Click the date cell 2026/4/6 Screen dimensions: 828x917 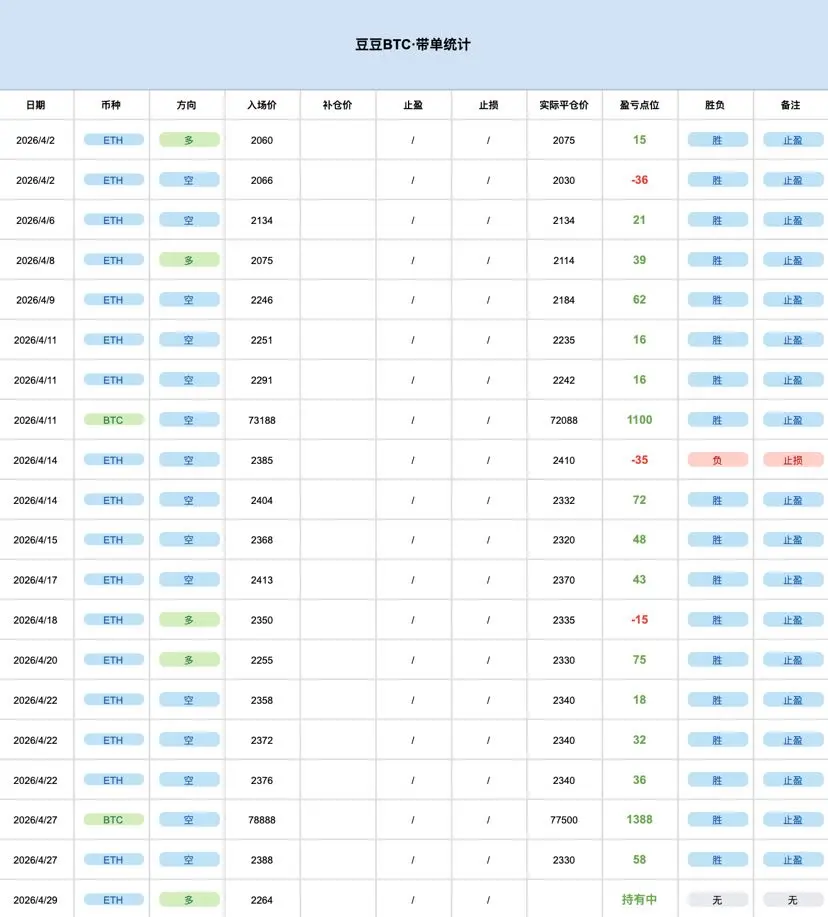[36, 220]
